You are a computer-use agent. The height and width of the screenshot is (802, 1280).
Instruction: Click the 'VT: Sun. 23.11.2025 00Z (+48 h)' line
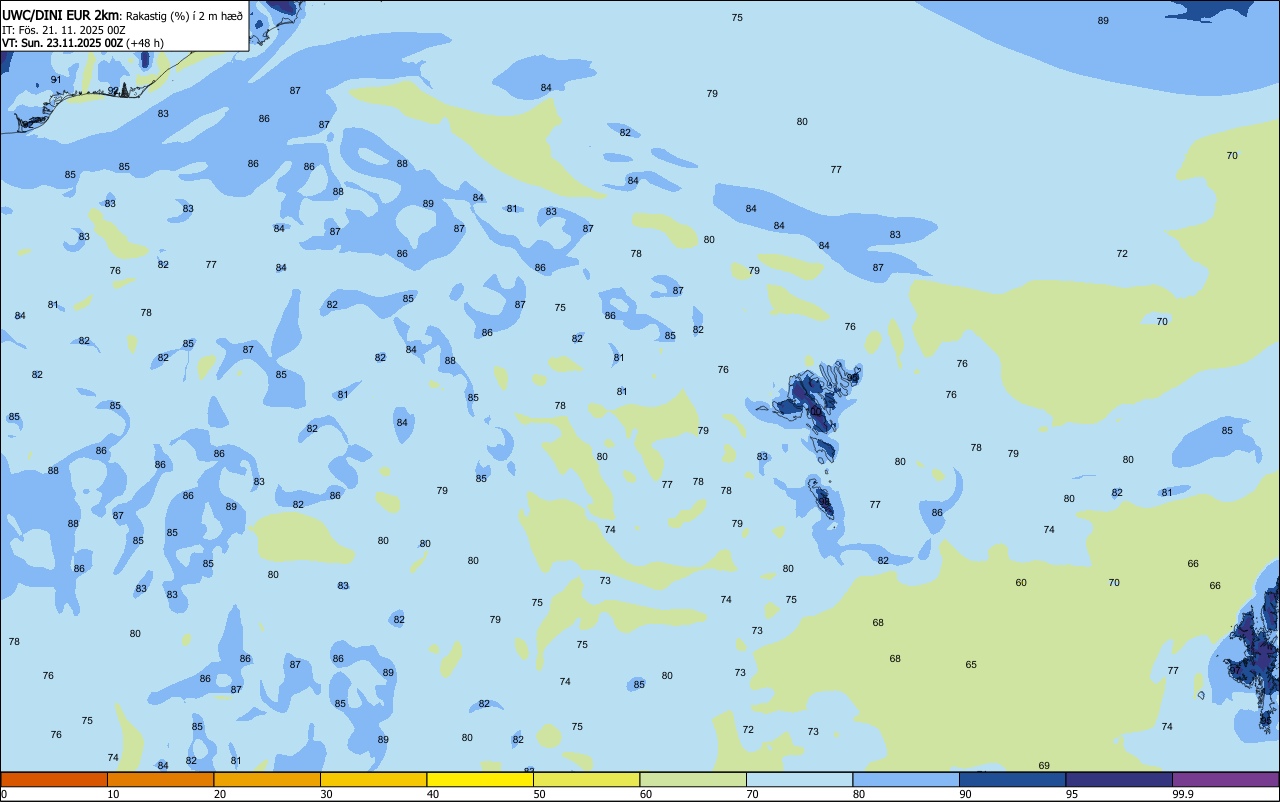(83, 43)
